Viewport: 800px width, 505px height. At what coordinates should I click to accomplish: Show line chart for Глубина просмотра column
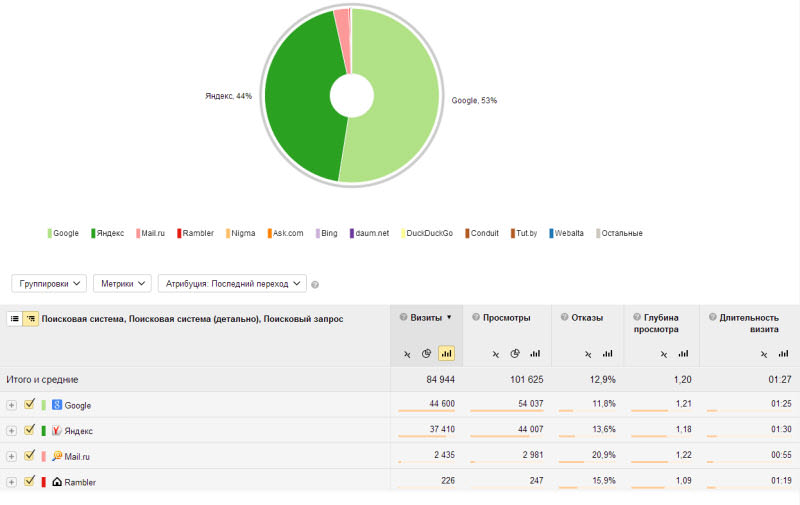point(663,354)
